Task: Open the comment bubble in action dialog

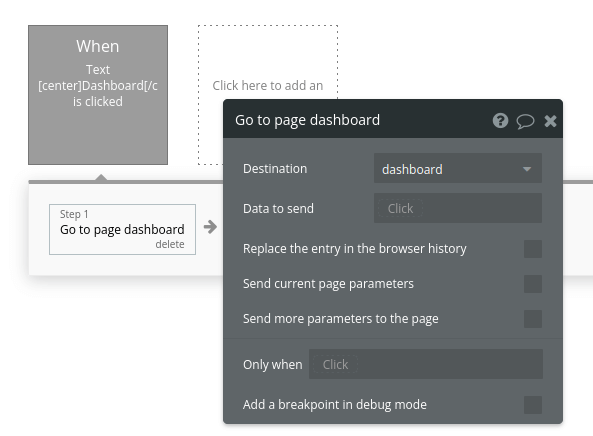Action: 525,121
